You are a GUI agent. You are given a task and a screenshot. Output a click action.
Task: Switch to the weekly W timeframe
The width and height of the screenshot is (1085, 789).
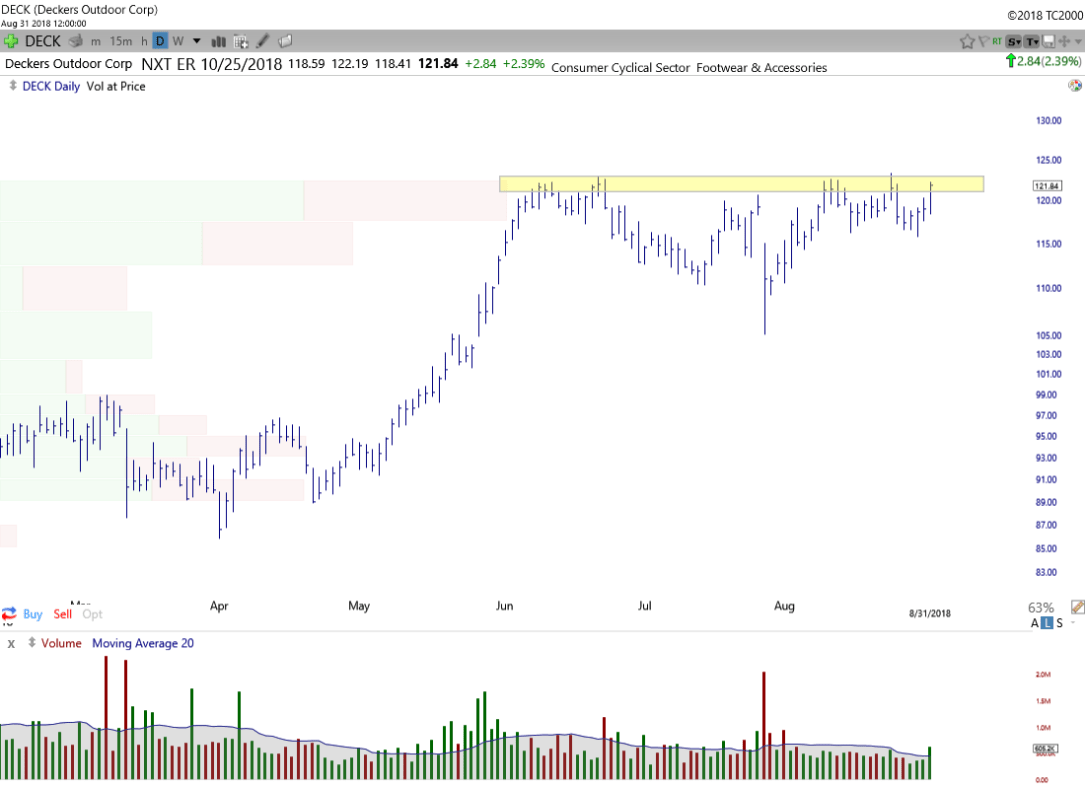pyautogui.click(x=177, y=41)
